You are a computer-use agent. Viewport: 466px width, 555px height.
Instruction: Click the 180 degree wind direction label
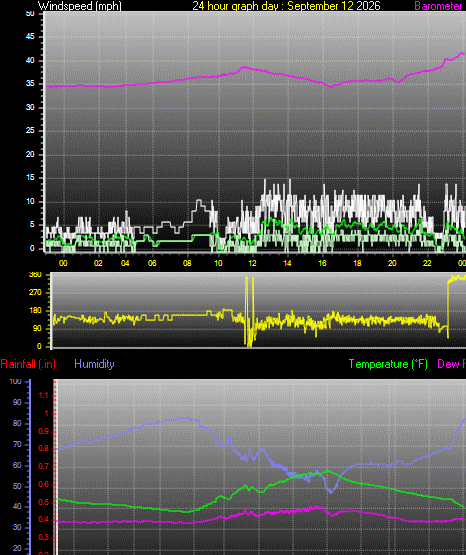click(35, 310)
